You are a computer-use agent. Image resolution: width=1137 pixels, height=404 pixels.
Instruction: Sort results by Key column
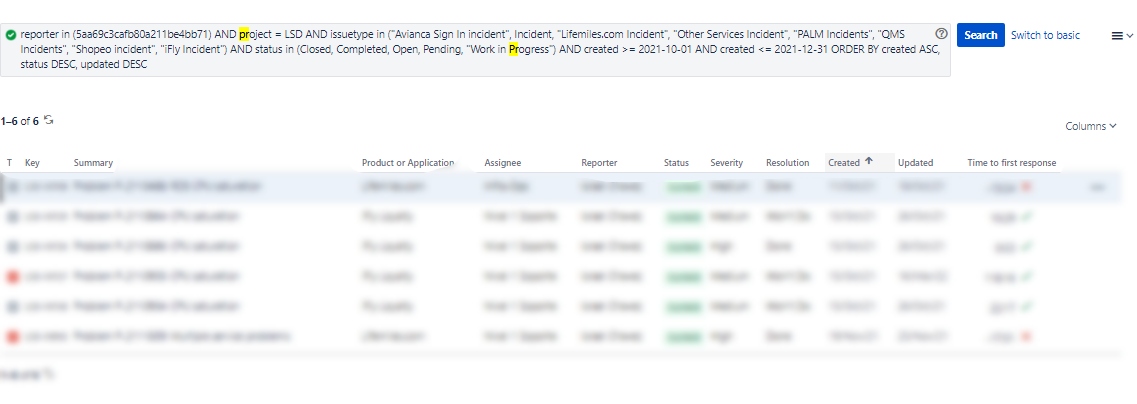[32, 163]
